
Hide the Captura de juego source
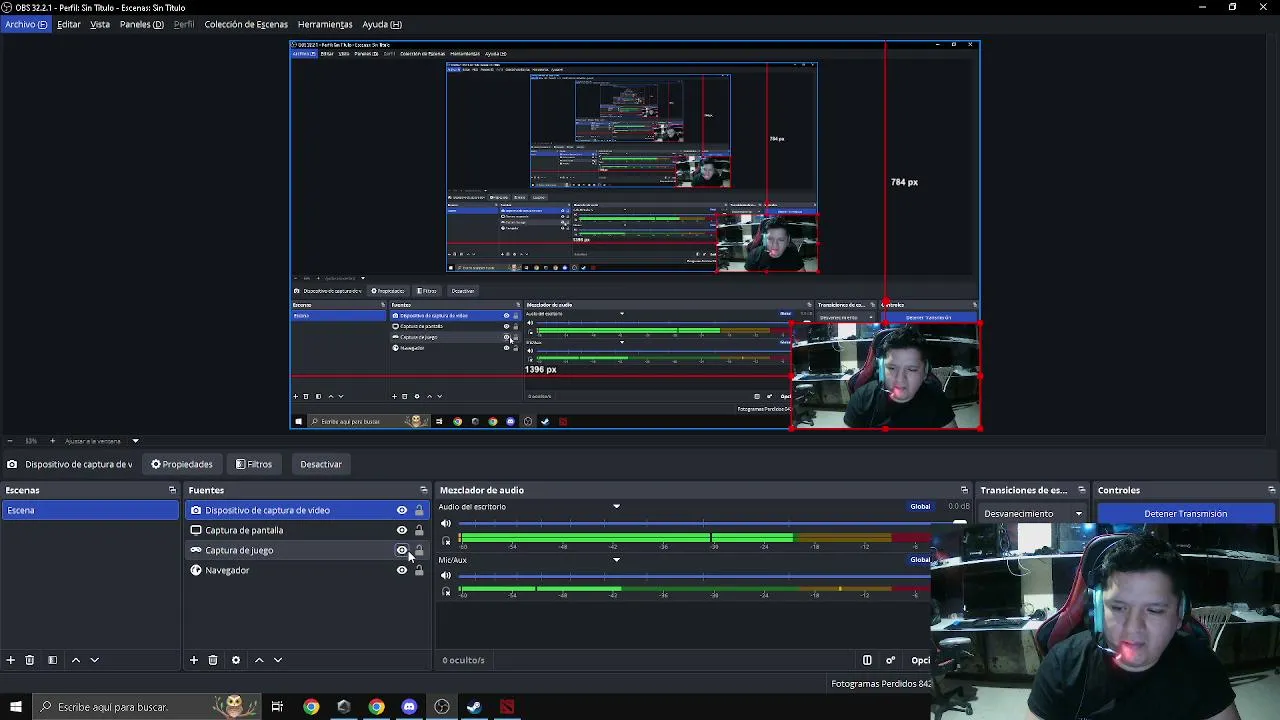[402, 550]
